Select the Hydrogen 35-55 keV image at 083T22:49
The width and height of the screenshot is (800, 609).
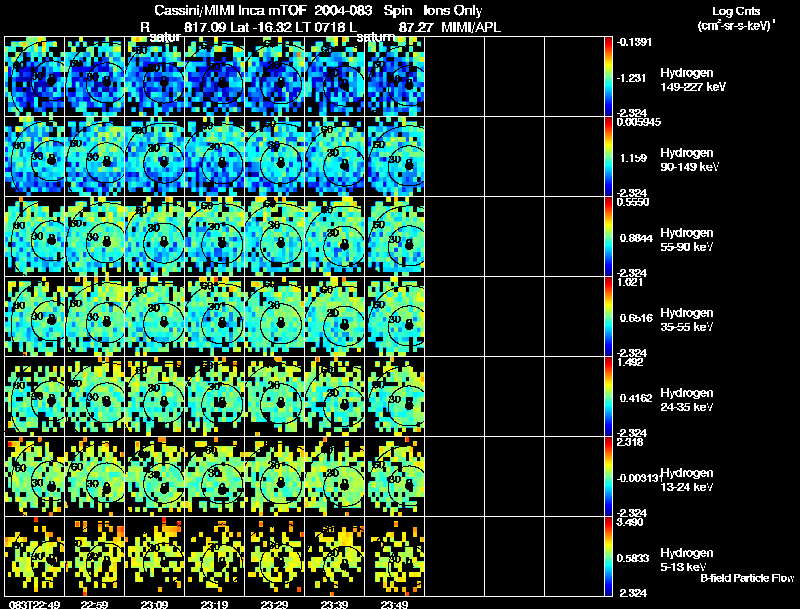(34, 316)
